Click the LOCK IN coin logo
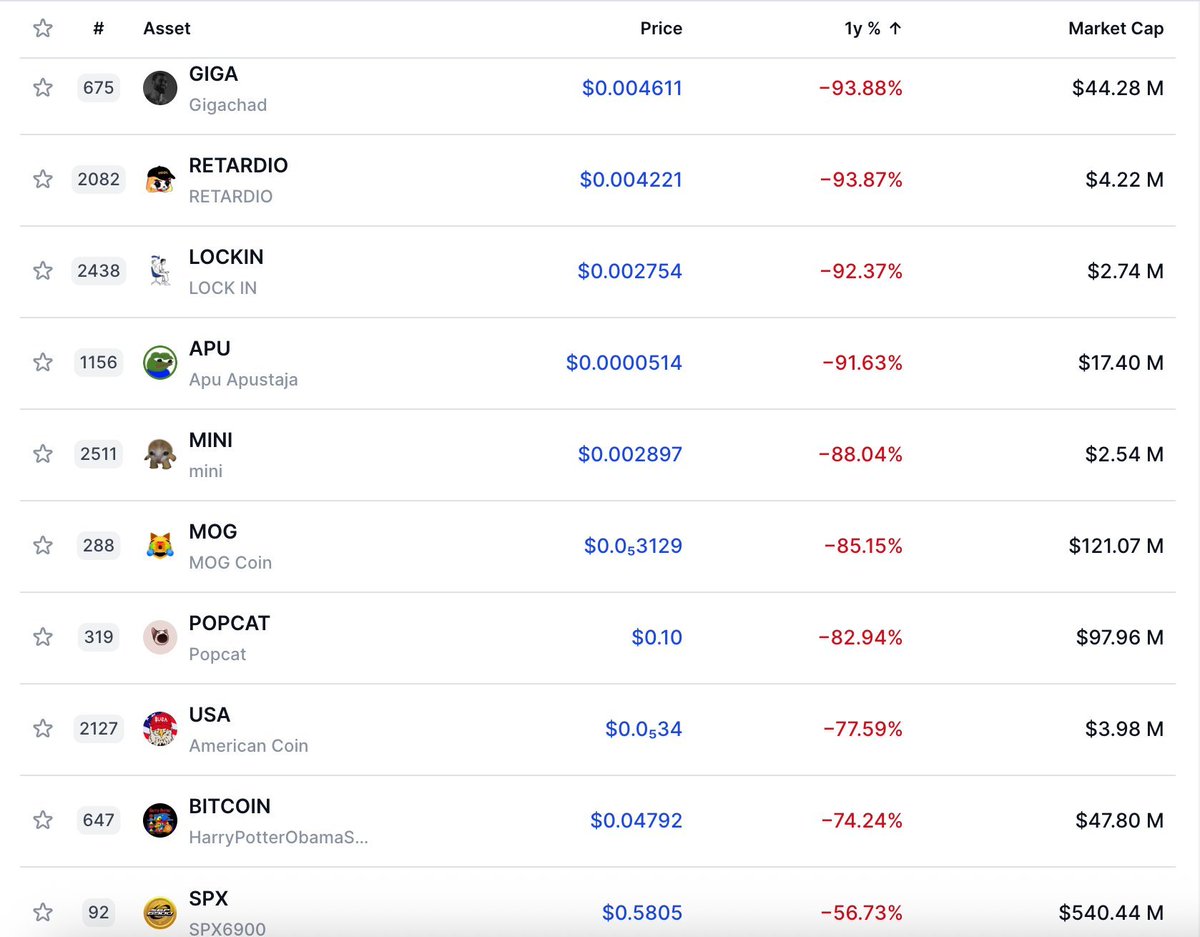Screen dimensions: 1200x937 tap(160, 271)
